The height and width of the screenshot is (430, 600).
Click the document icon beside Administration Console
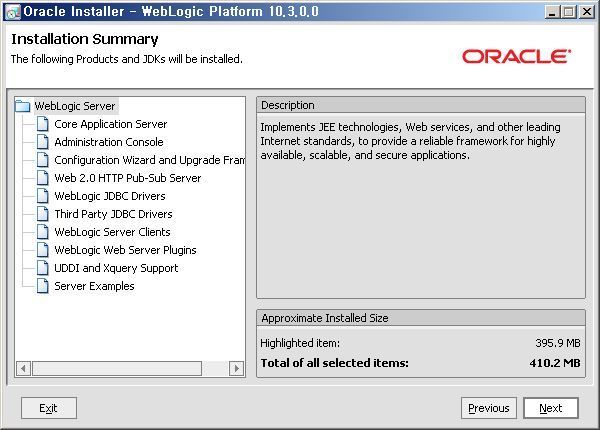pos(42,142)
